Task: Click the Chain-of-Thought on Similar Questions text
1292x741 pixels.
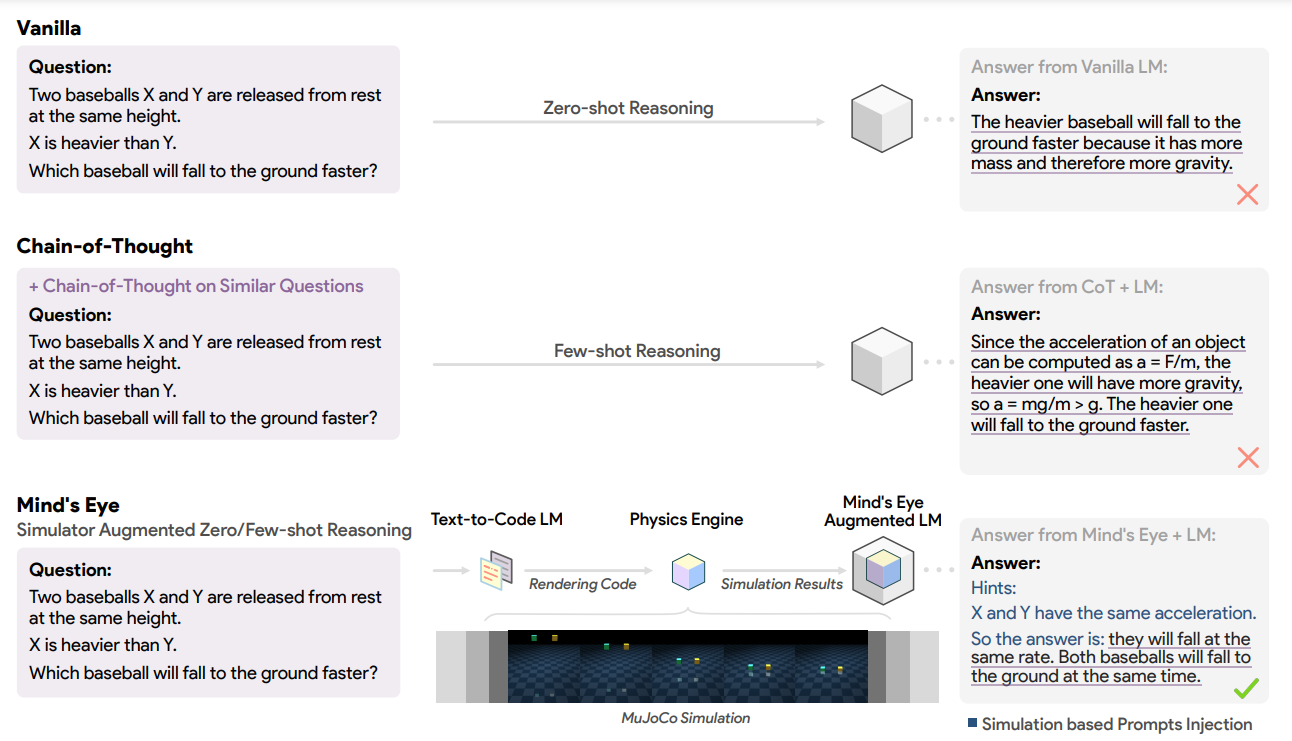Action: (x=196, y=286)
